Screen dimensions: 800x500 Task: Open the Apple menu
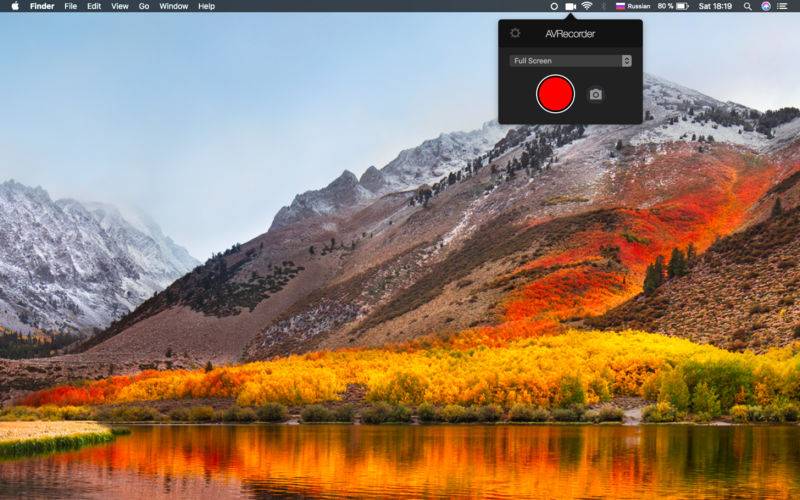coord(15,6)
